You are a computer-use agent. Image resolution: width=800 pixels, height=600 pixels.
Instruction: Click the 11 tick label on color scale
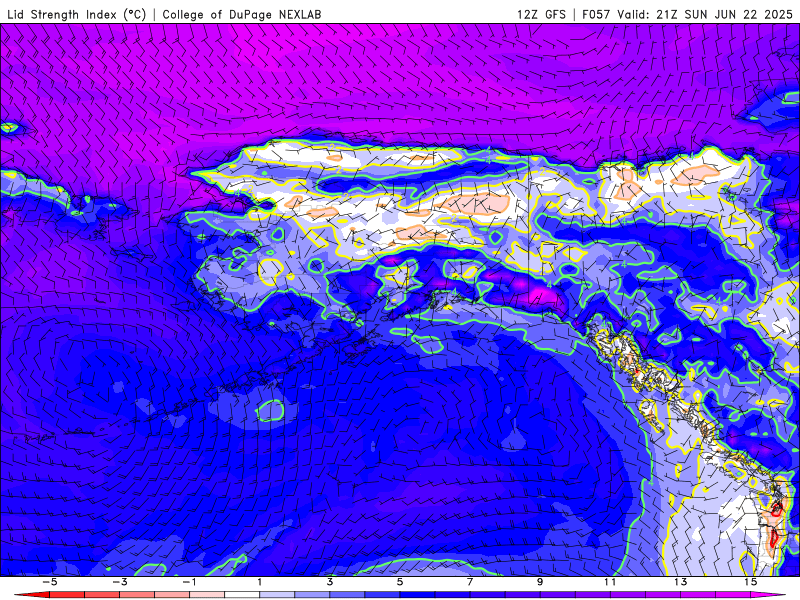pyautogui.click(x=610, y=582)
